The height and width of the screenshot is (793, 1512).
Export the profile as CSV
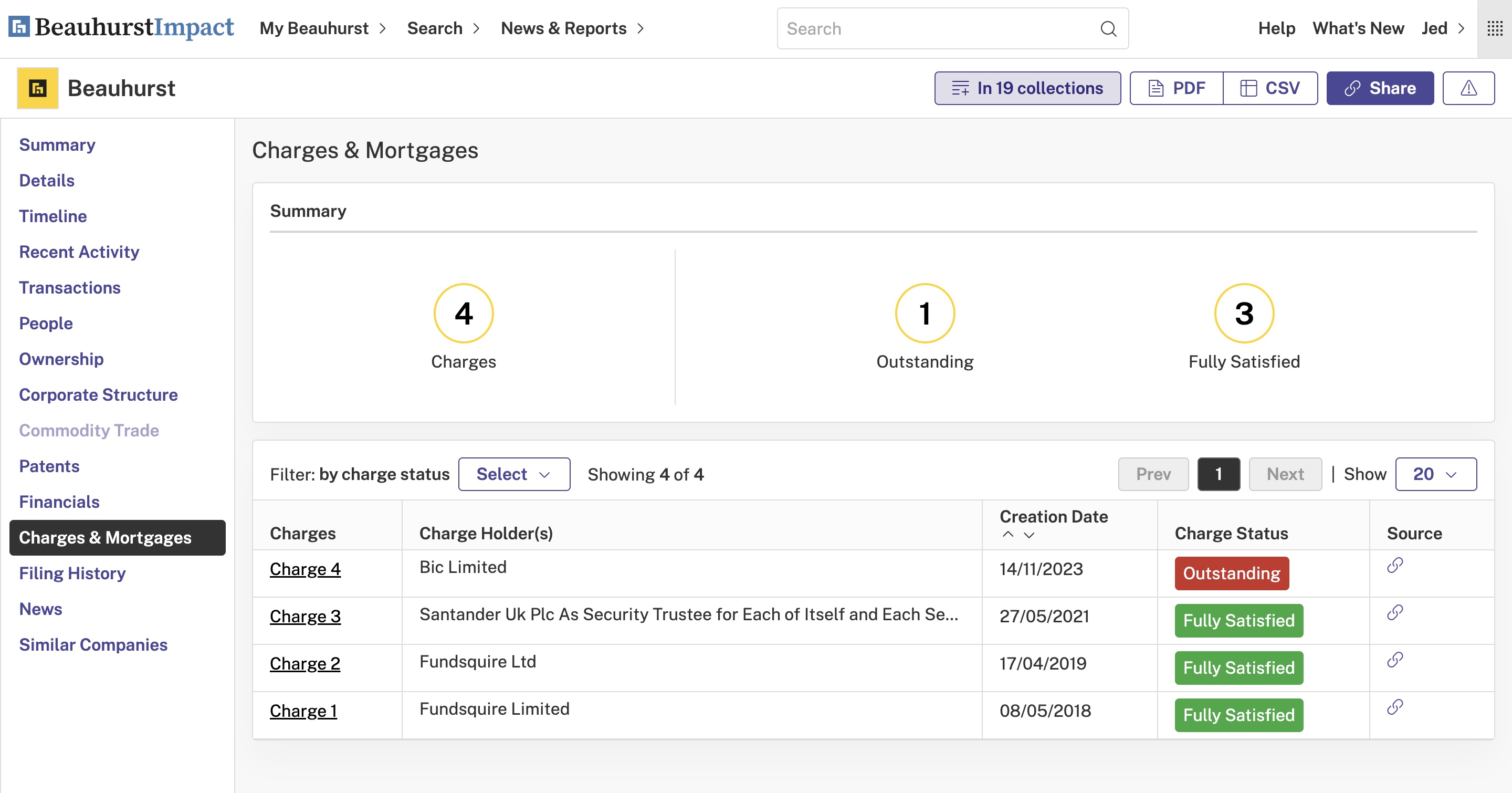(x=1270, y=88)
